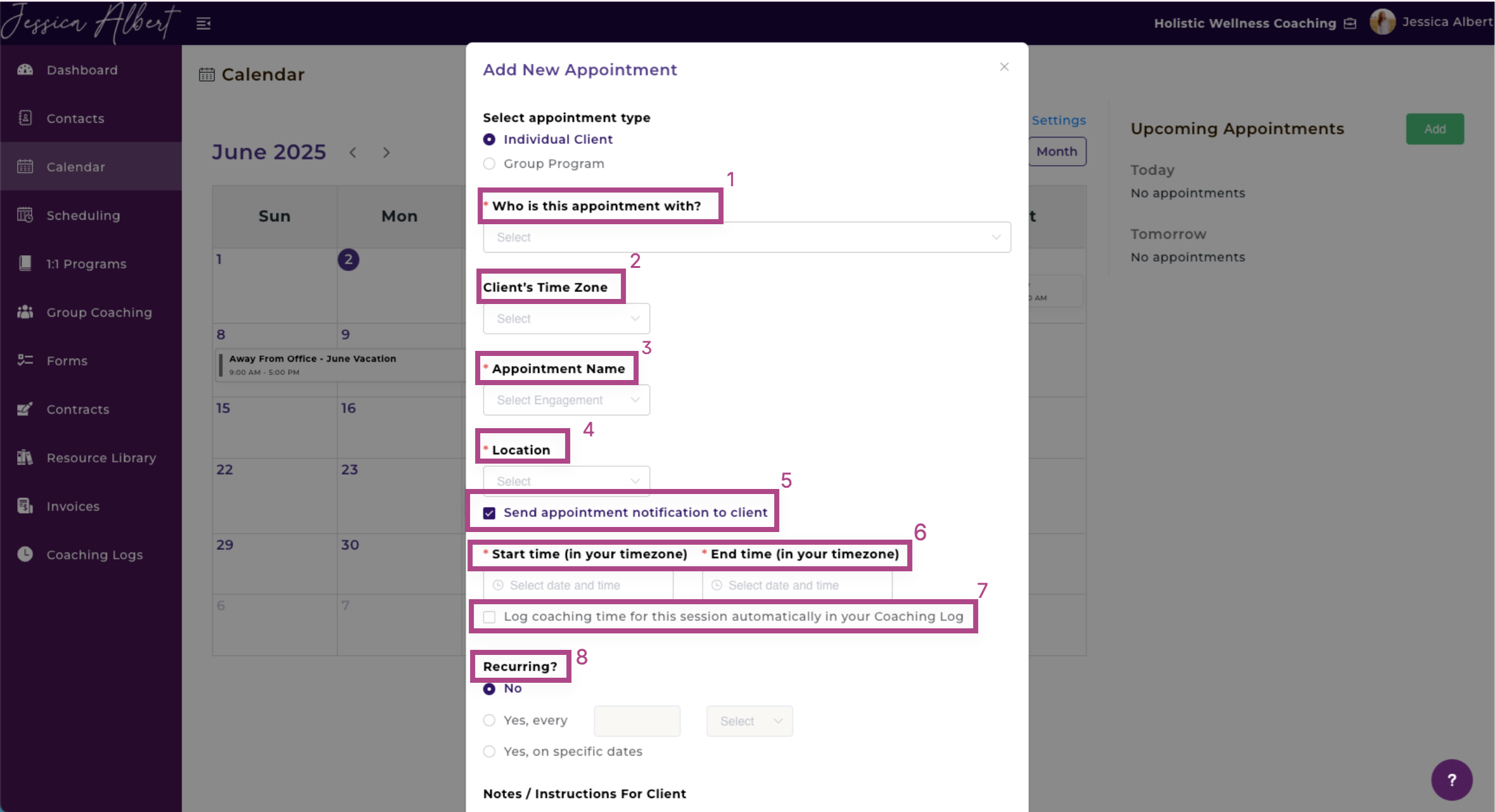Select Individual Client appointment type
The height and width of the screenshot is (812, 1495).
coord(489,139)
